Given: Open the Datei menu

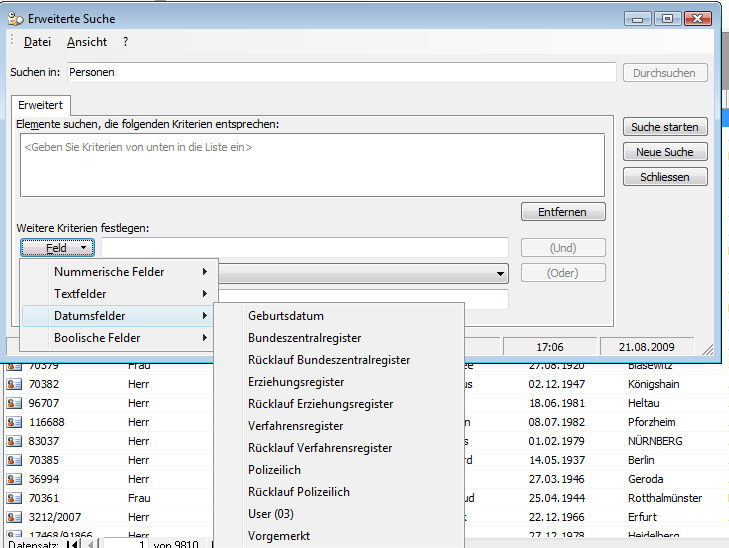Looking at the screenshot, I should (x=37, y=42).
